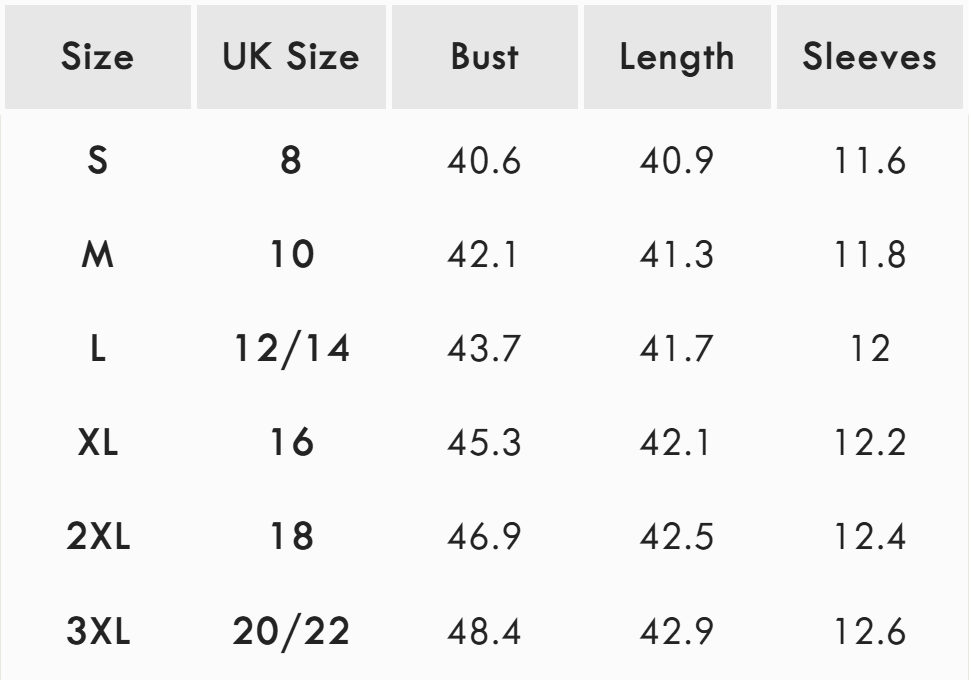This screenshot has width=971, height=691.
Task: Click the length value 41.3
Action: [677, 256]
